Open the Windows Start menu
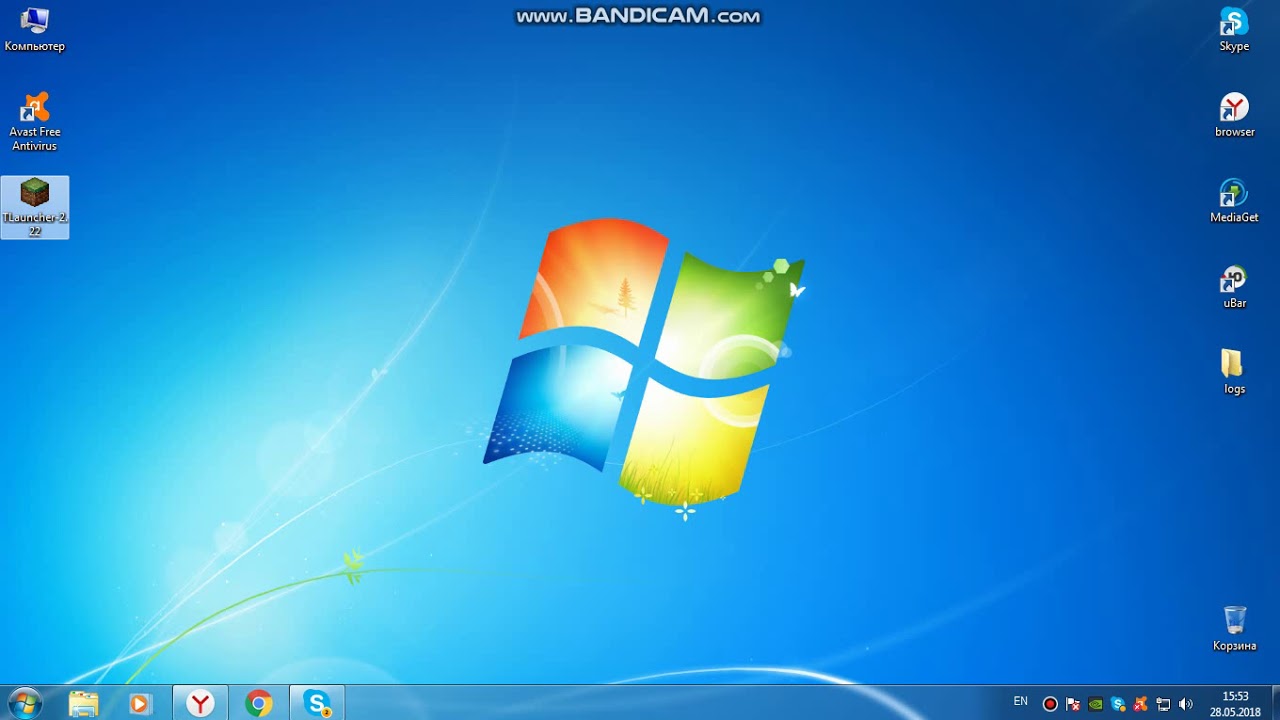Viewport: 1280px width, 720px height. coord(24,703)
